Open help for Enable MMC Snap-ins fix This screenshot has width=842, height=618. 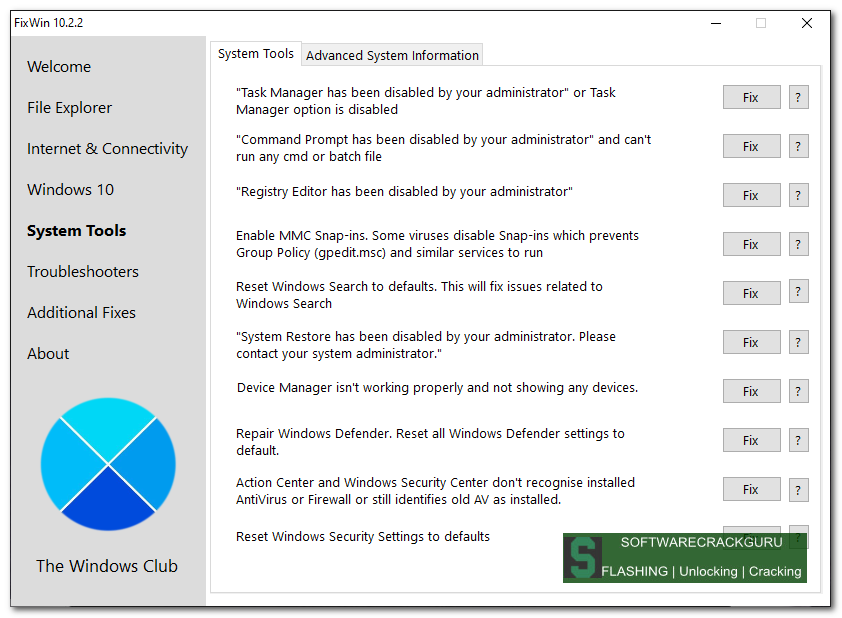[798, 244]
